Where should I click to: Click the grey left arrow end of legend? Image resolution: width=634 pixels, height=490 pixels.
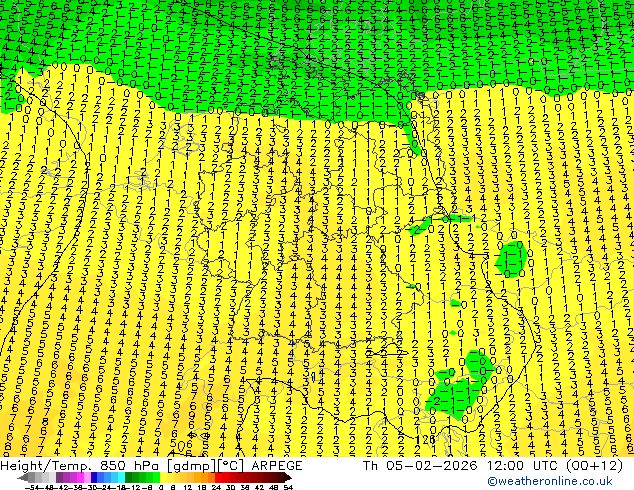coord(23,477)
